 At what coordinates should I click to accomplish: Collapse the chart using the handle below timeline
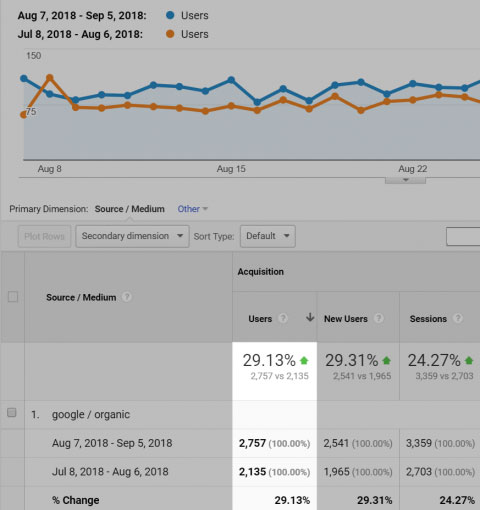(405, 180)
